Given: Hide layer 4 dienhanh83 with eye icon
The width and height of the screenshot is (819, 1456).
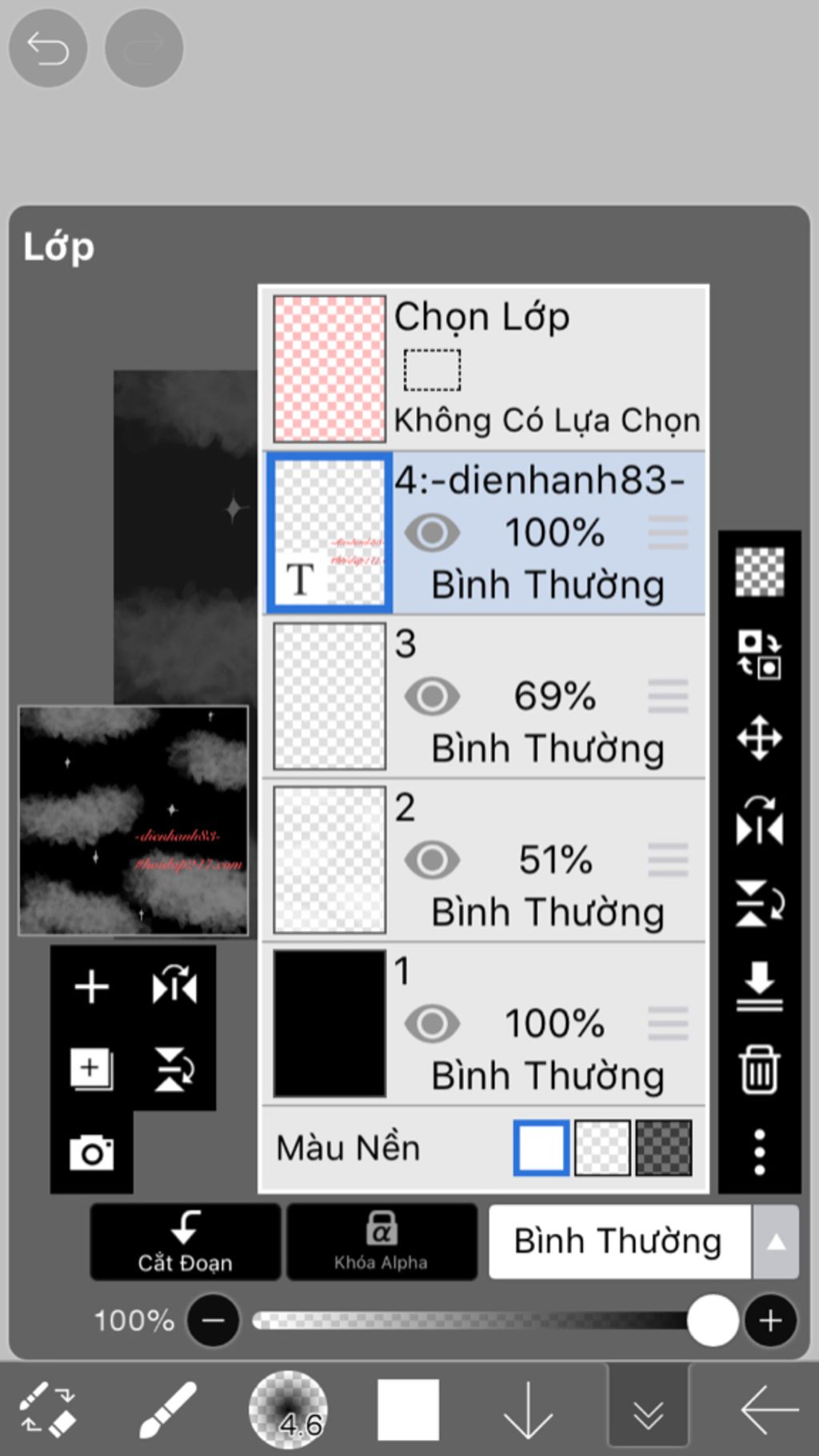Looking at the screenshot, I should point(432,533).
